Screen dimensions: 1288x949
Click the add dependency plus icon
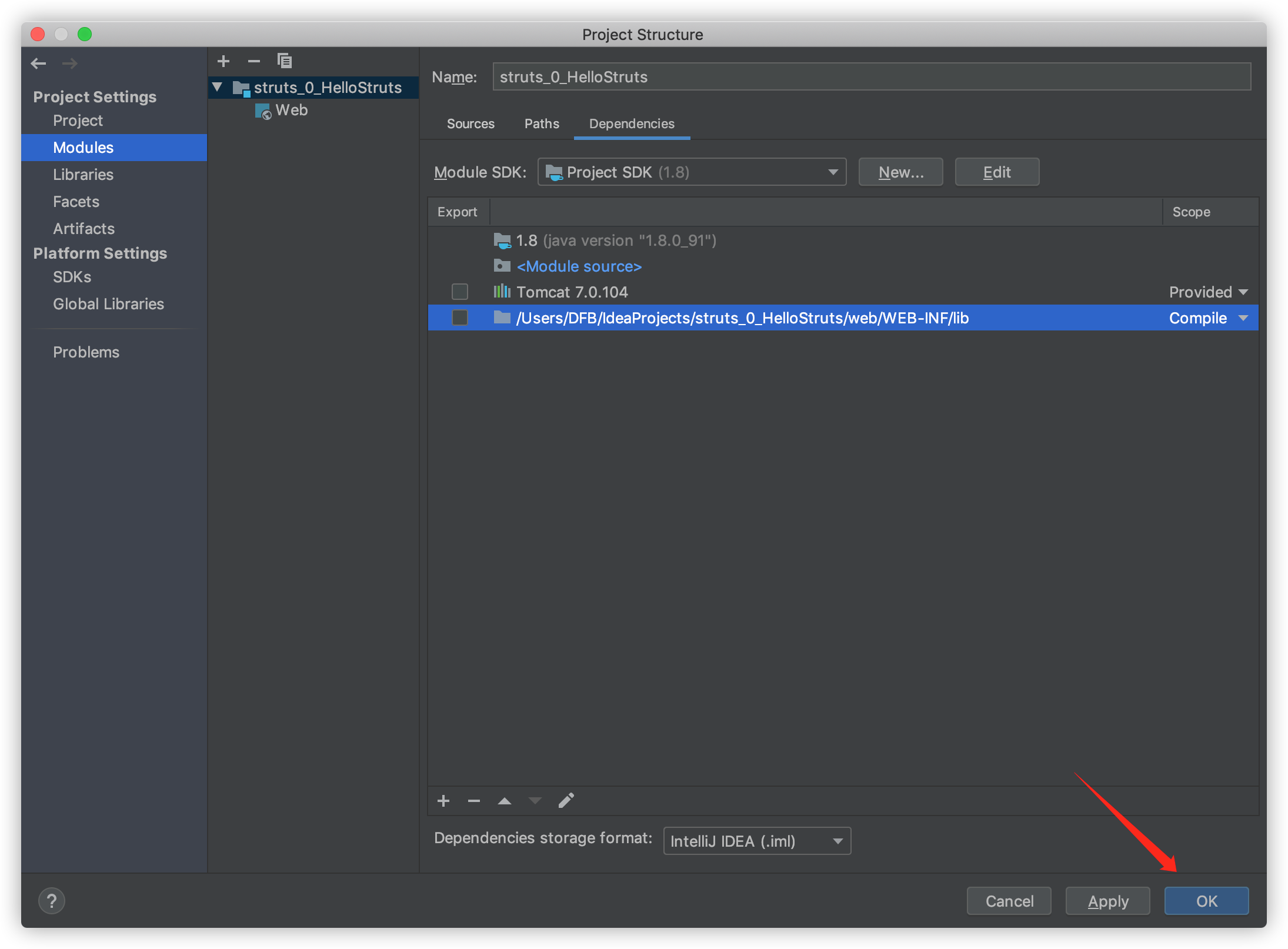[443, 800]
